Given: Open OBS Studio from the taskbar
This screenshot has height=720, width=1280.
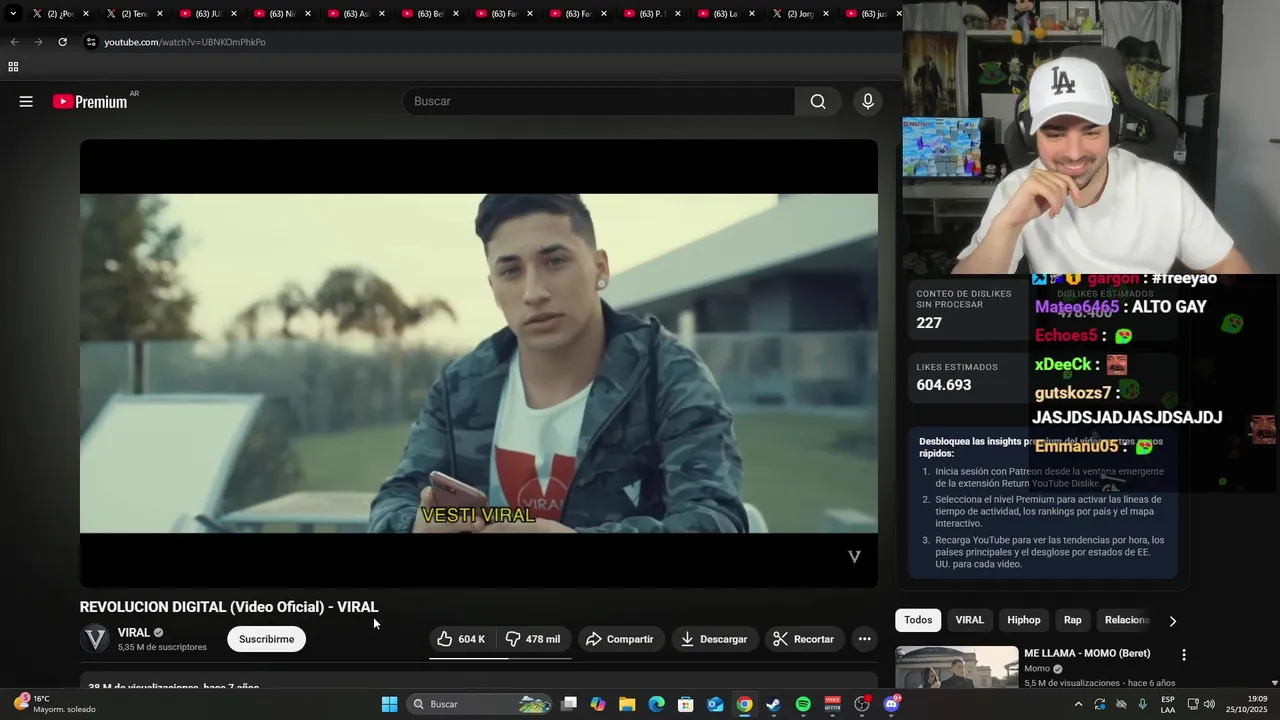Looking at the screenshot, I should (862, 704).
